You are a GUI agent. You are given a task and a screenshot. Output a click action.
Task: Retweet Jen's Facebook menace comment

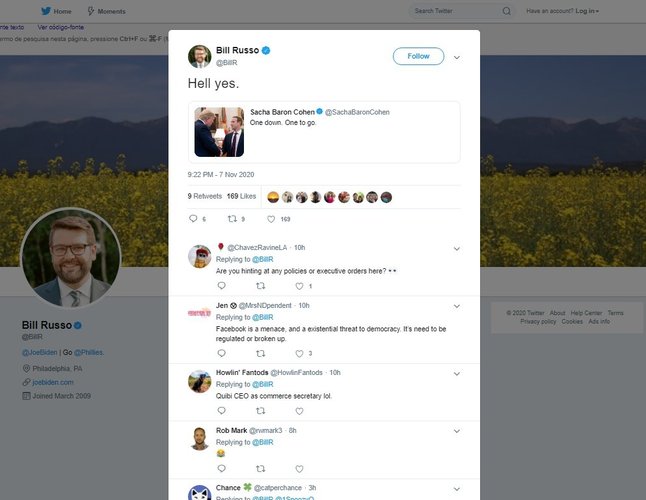click(x=260, y=353)
